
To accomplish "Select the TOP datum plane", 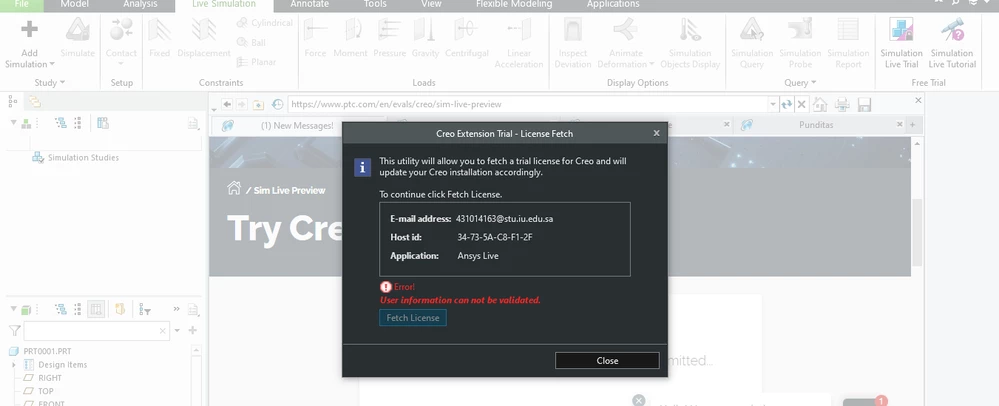I will coord(39,391).
